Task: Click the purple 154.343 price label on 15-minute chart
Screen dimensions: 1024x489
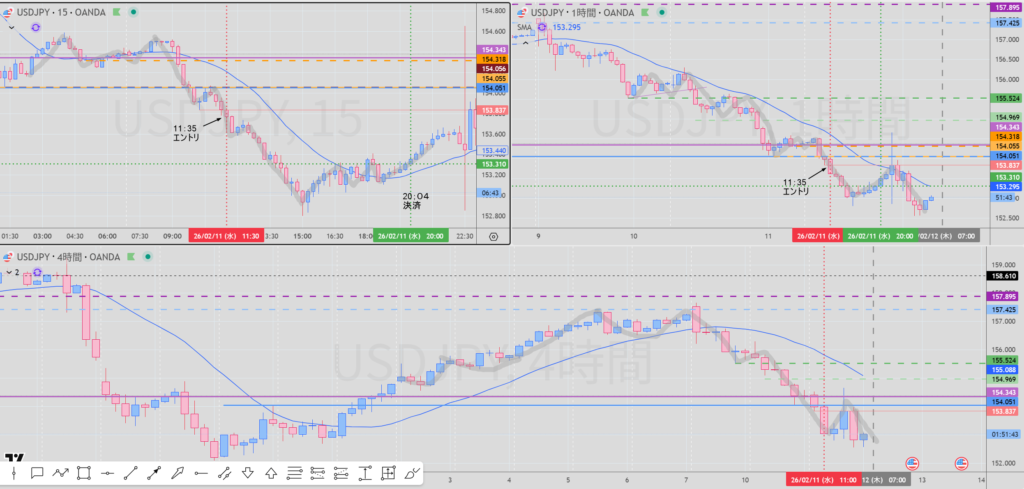Action: coord(494,49)
